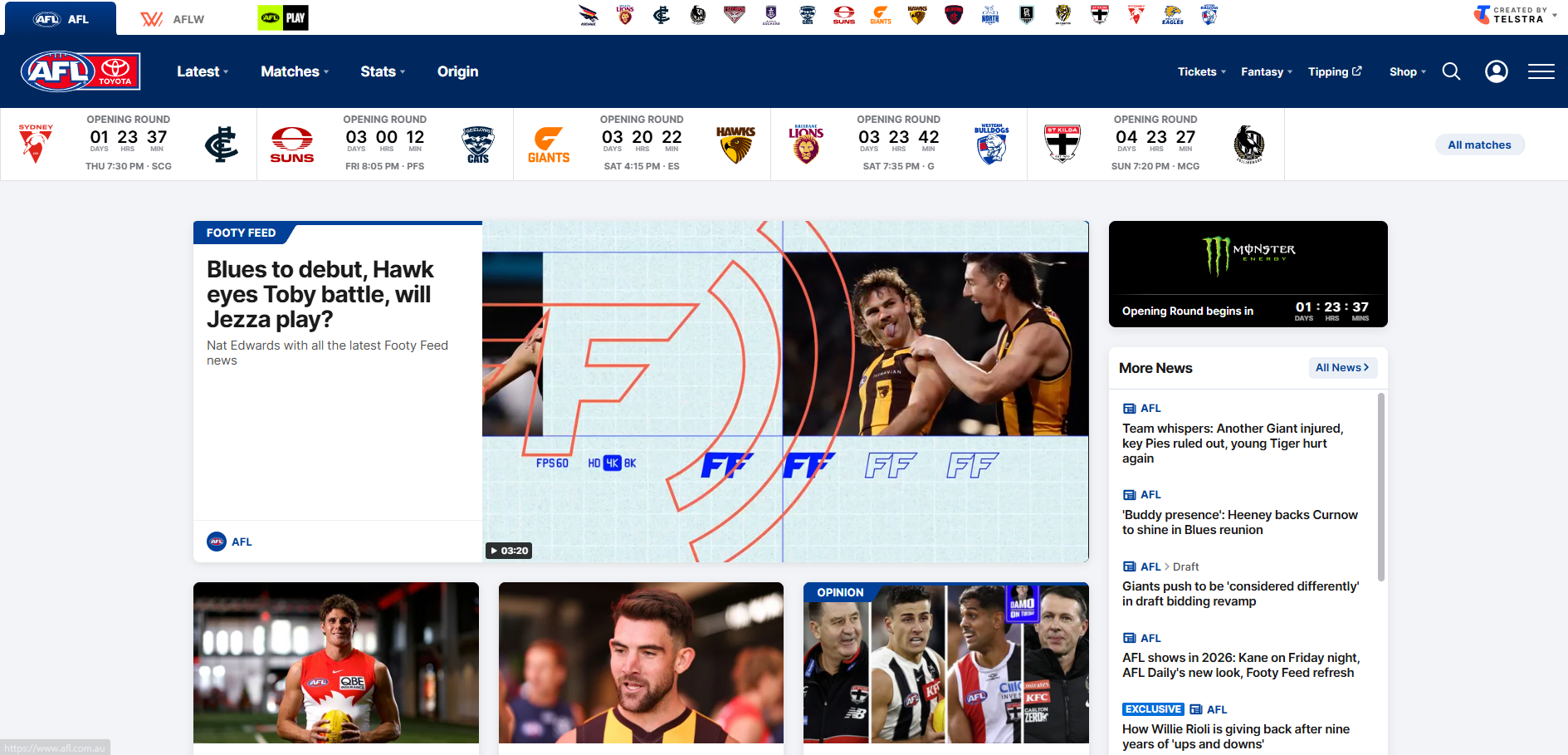The width and height of the screenshot is (1568, 755).
Task: Select the North Melbourne club logo
Action: (x=990, y=16)
